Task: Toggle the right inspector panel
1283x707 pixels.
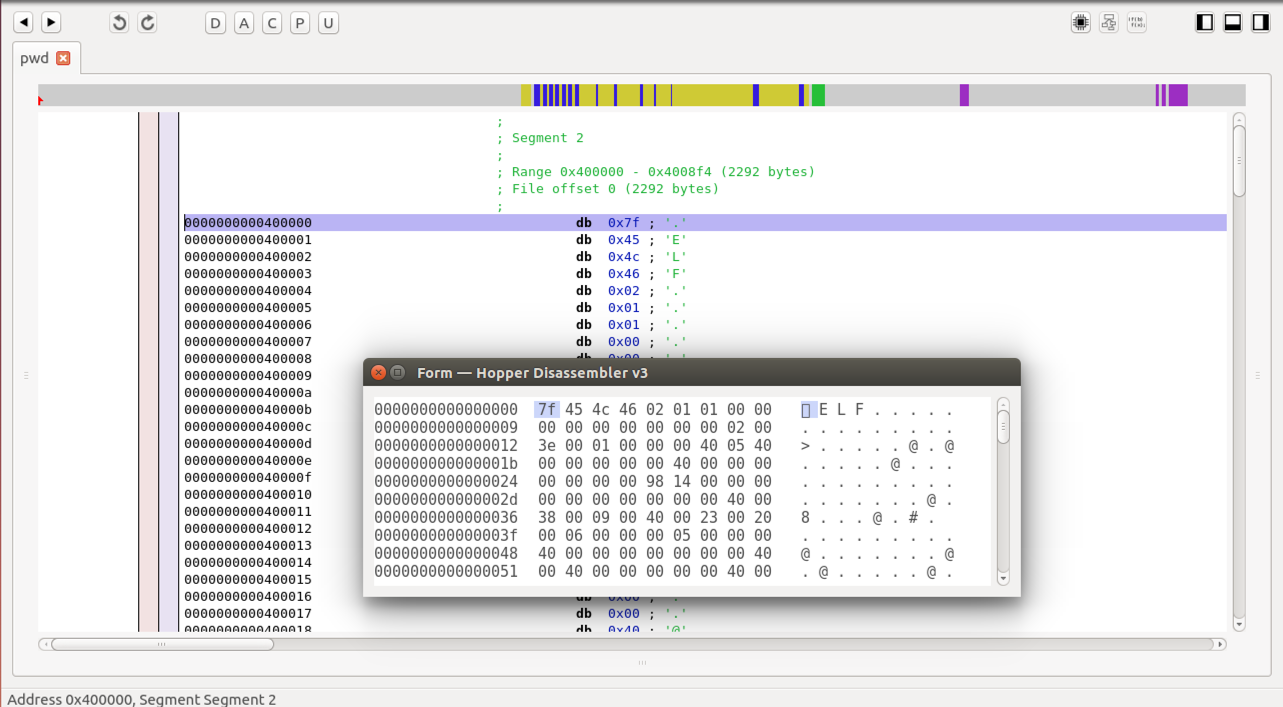Action: (x=1261, y=23)
